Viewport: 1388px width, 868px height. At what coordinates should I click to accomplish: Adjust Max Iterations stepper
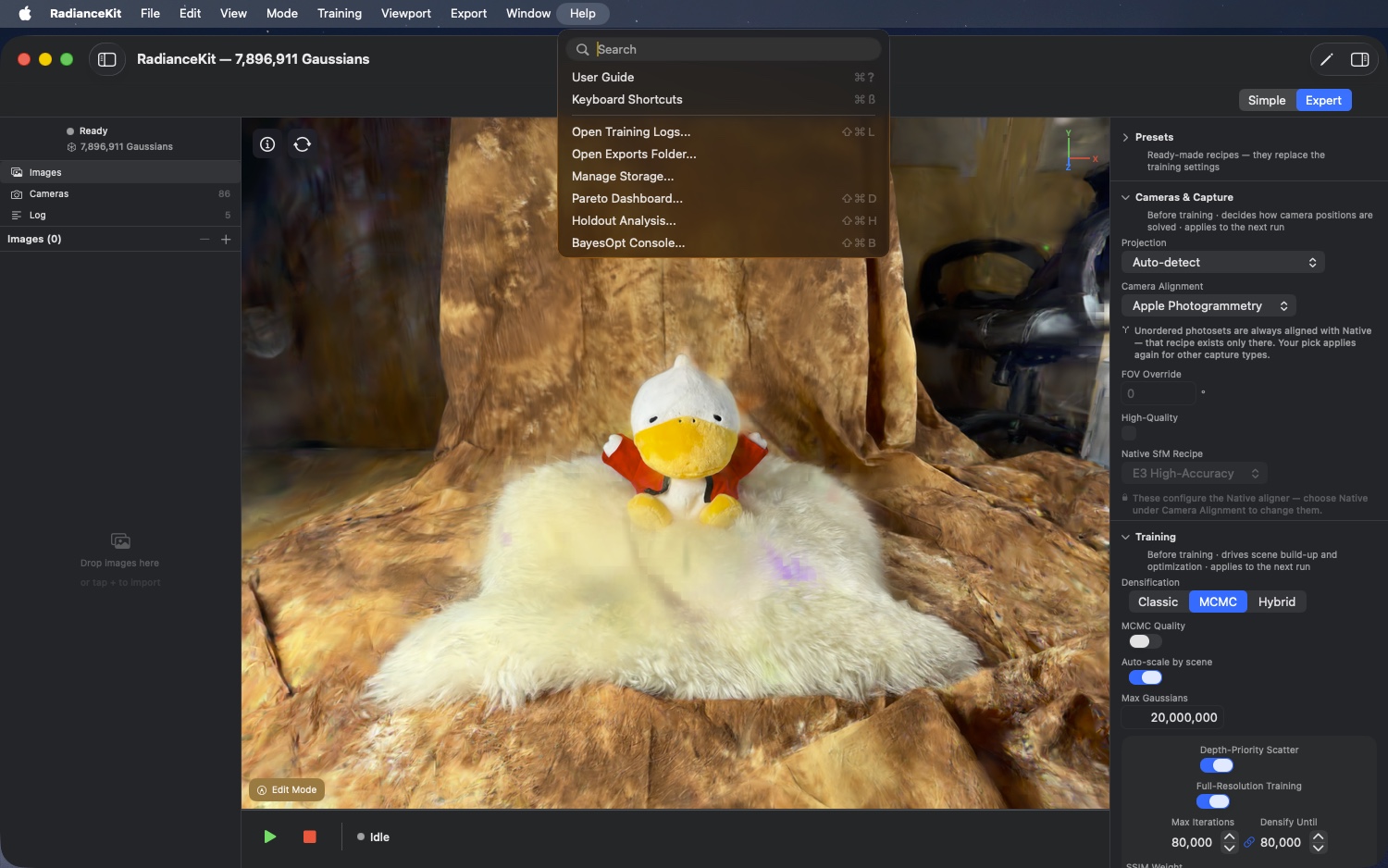click(x=1229, y=842)
